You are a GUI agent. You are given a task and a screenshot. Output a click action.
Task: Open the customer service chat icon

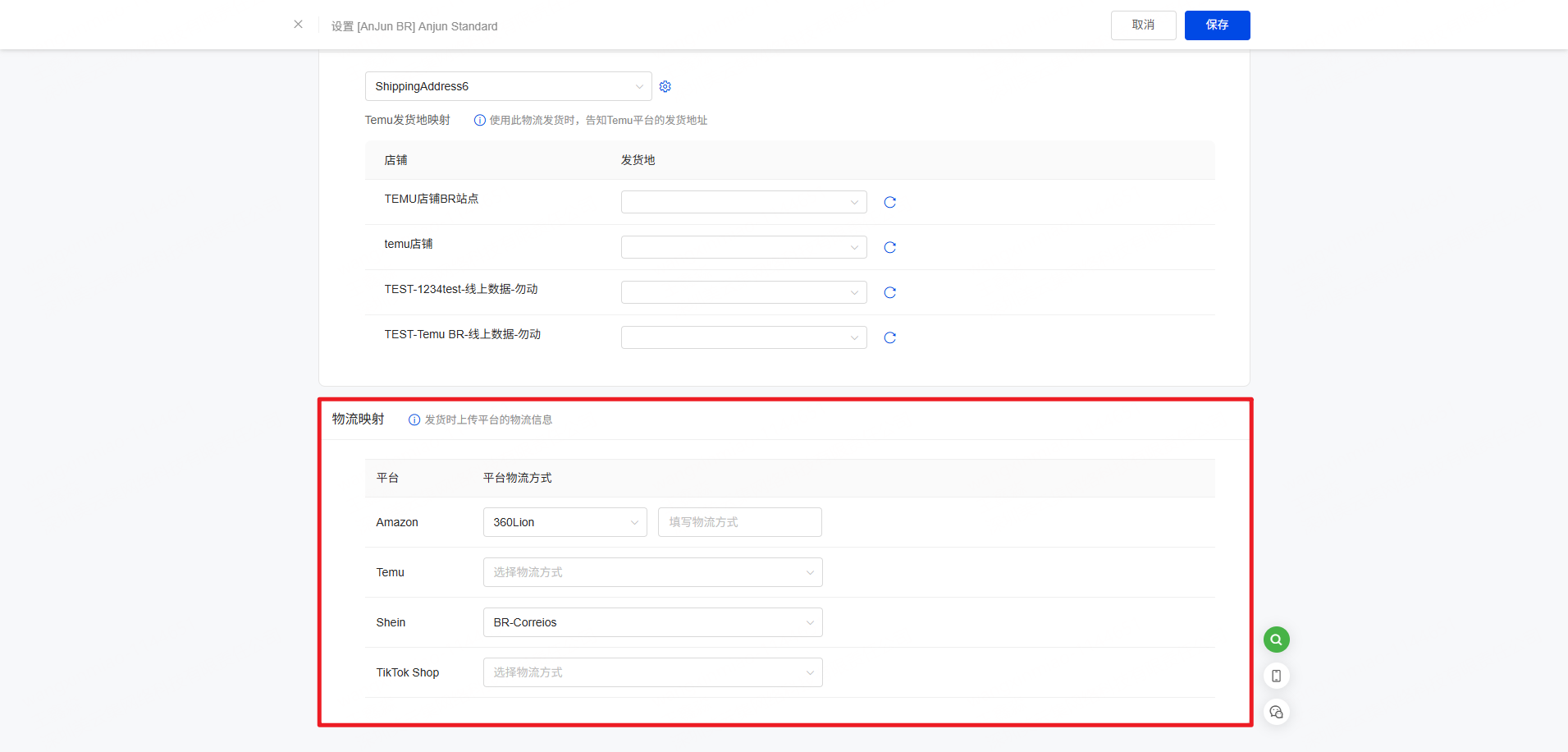click(x=1276, y=712)
